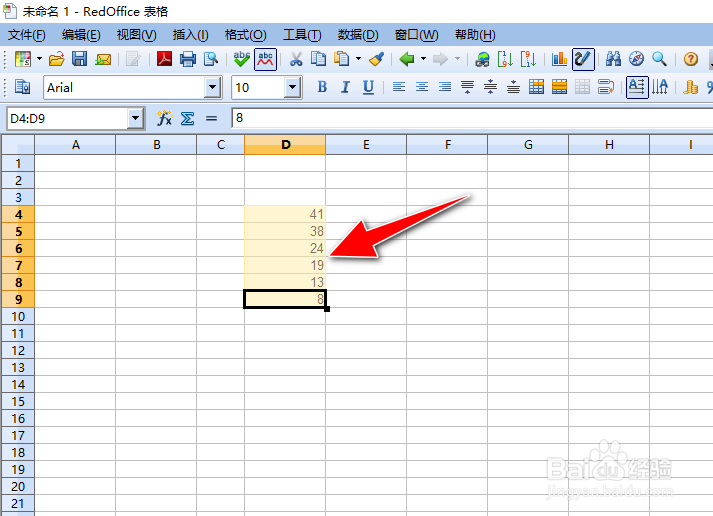Toggle the left-to-right text direction icon
The height and width of the screenshot is (516, 713).
(637, 86)
